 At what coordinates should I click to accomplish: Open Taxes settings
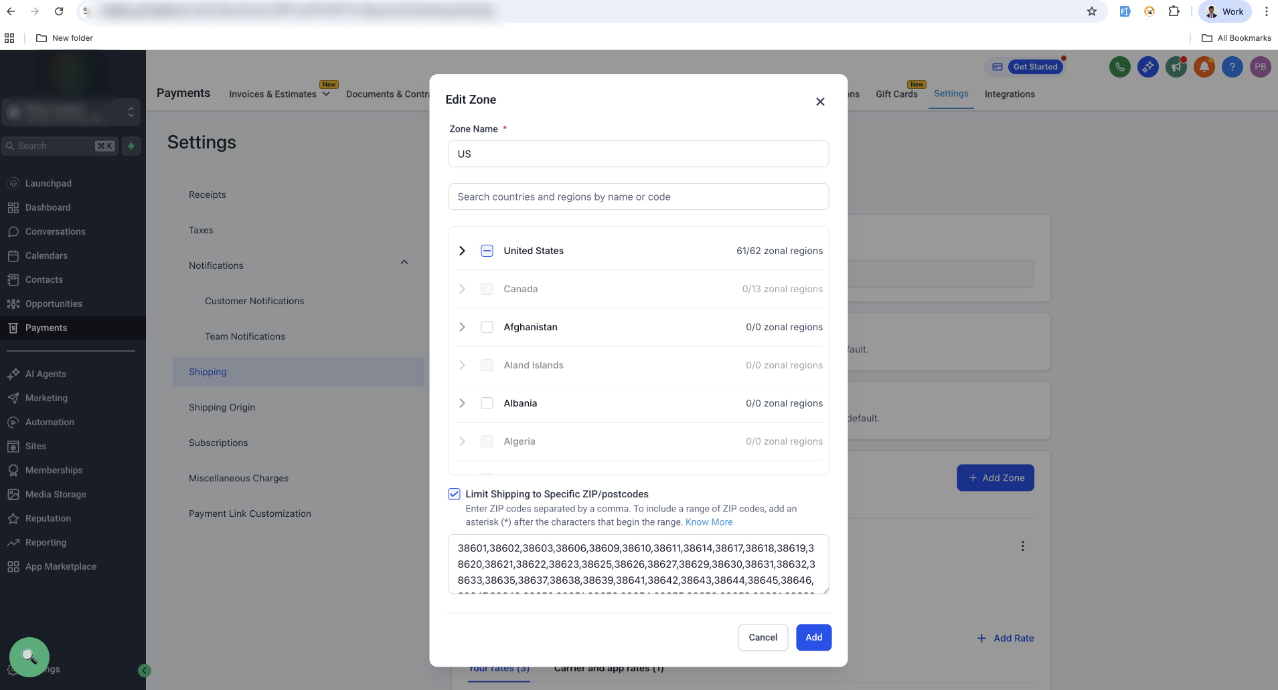pos(201,230)
